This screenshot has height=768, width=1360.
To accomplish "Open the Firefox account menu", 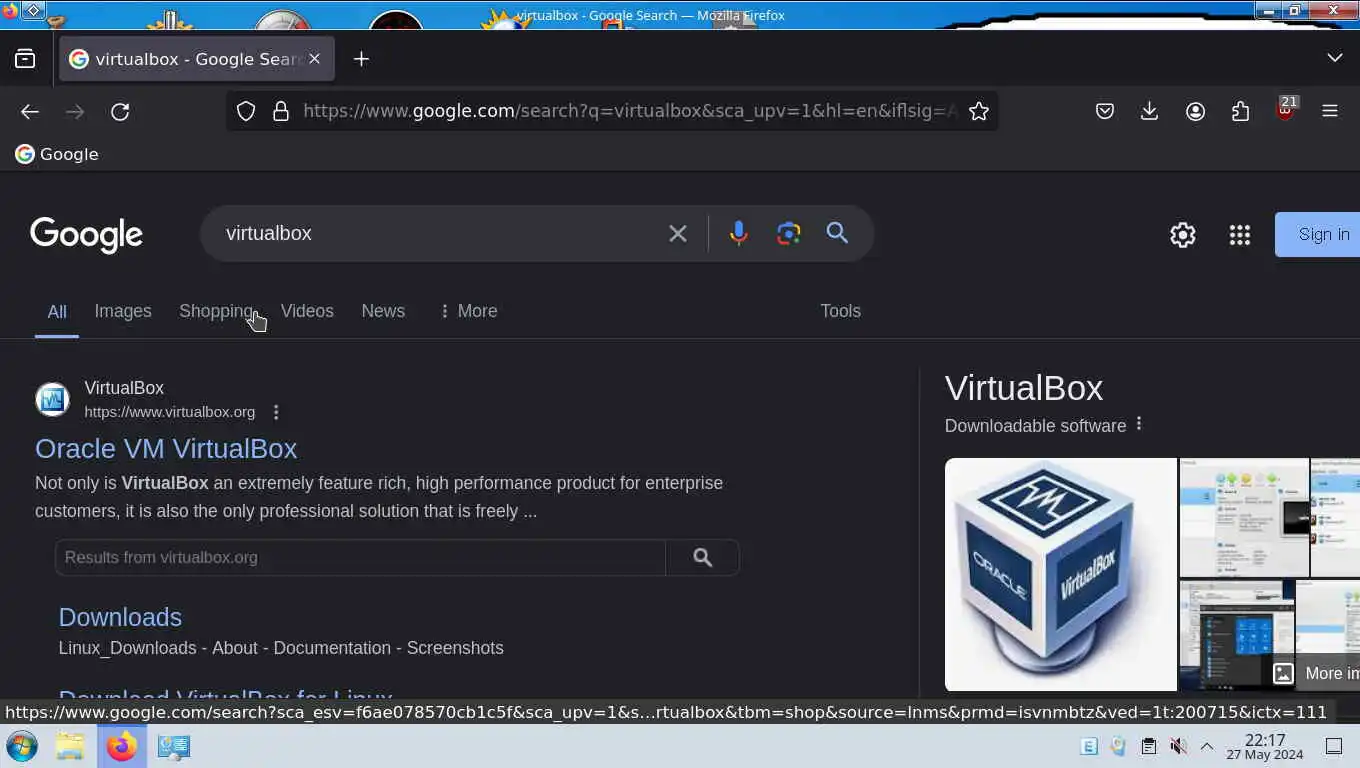I will pyautogui.click(x=1195, y=111).
